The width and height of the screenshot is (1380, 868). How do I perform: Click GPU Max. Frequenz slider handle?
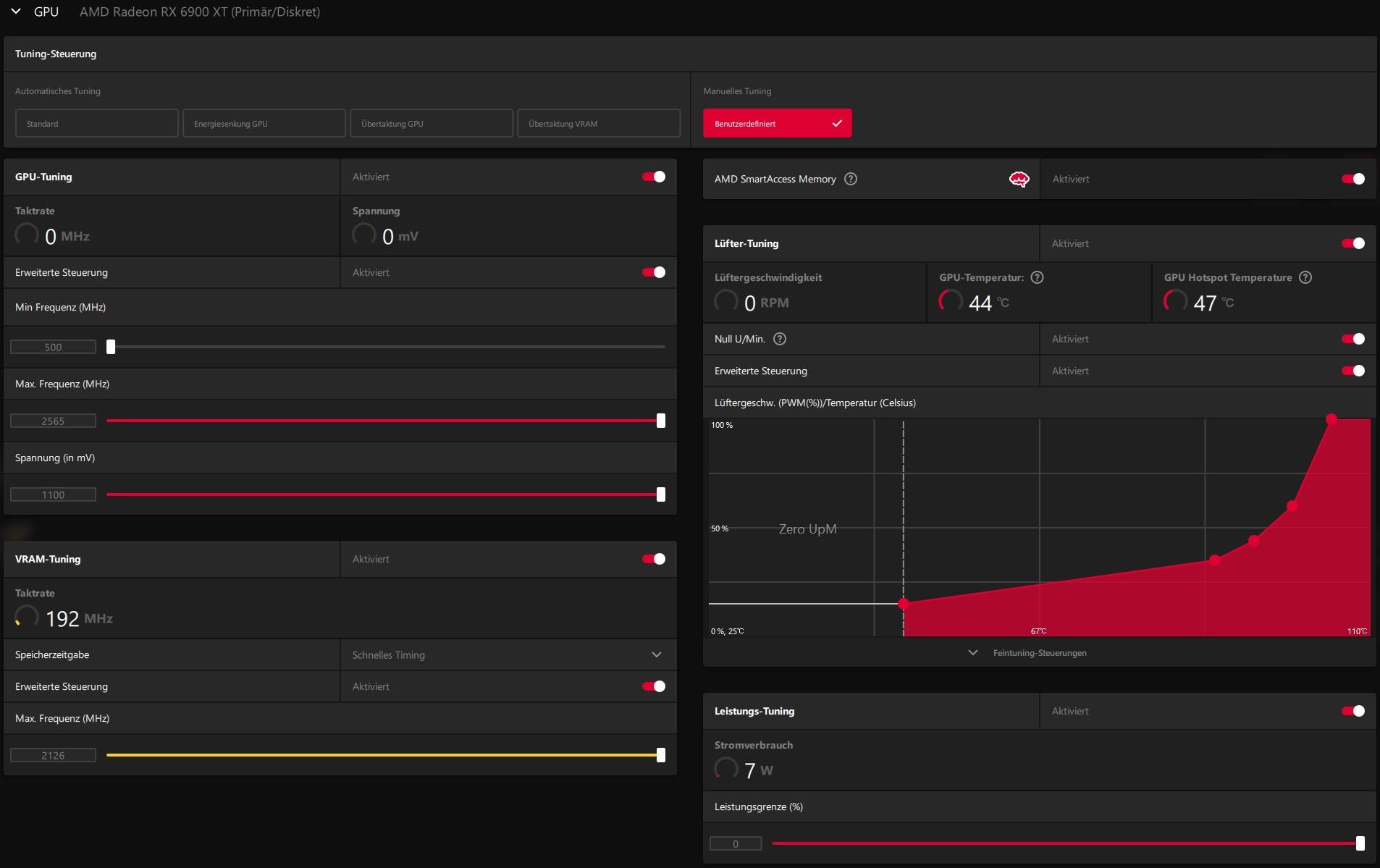(x=661, y=421)
